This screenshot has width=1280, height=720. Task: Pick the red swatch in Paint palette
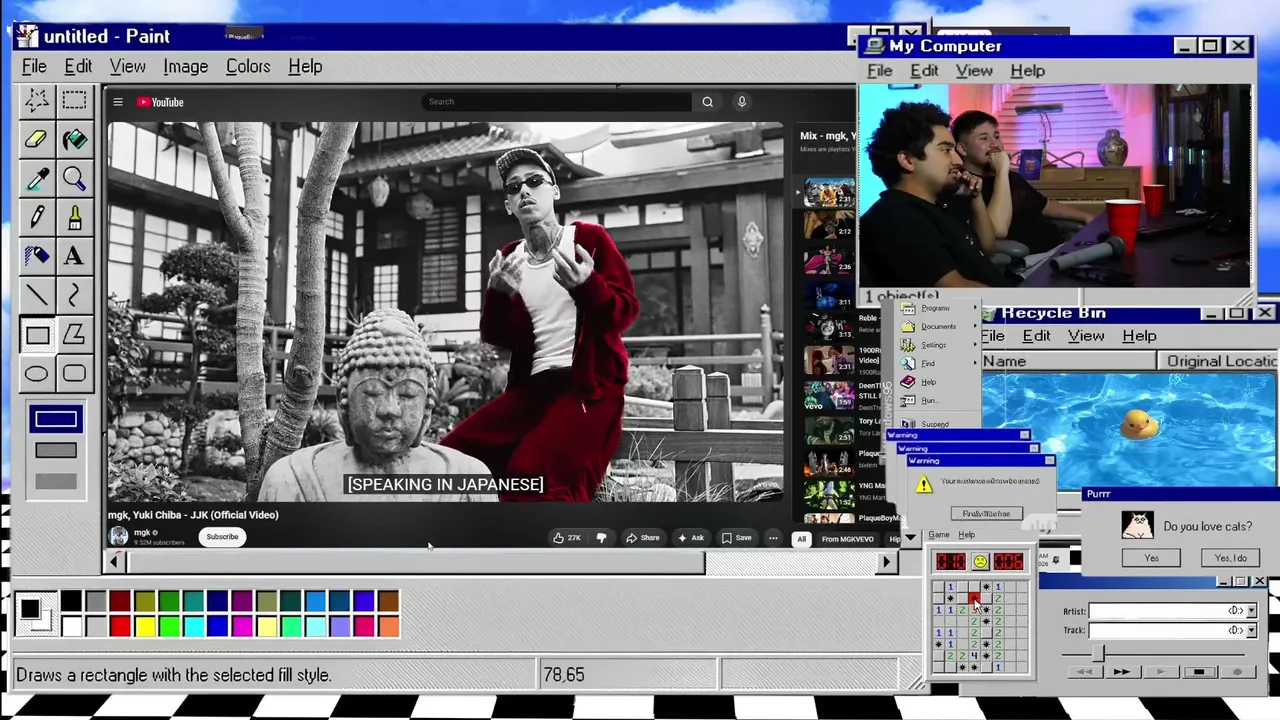pos(120,626)
